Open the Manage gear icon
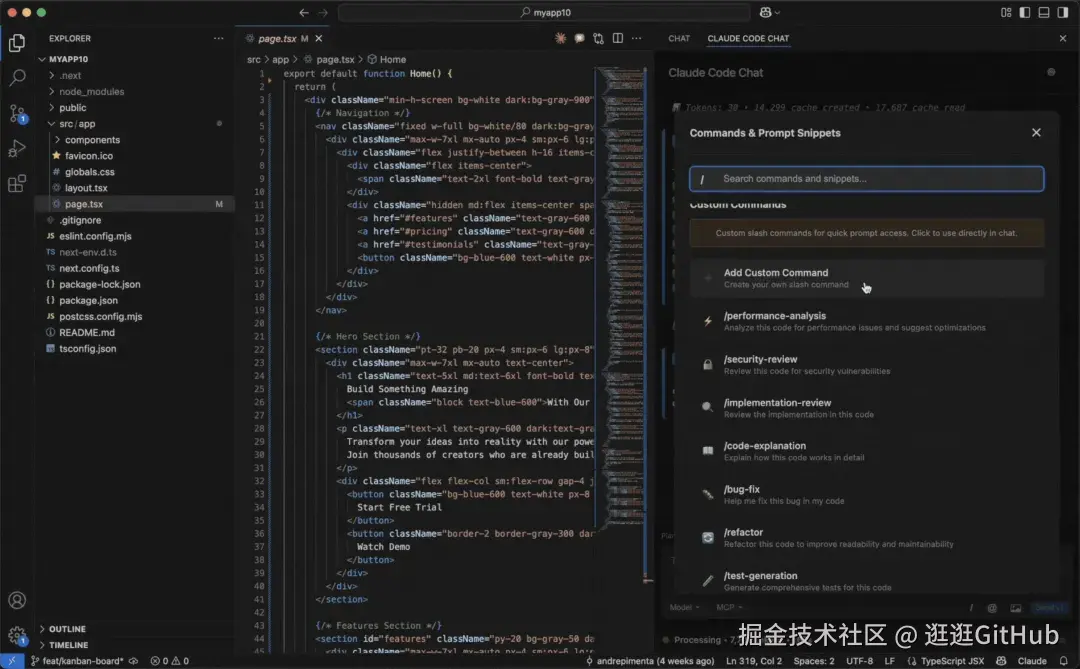This screenshot has width=1080, height=669. (17, 635)
